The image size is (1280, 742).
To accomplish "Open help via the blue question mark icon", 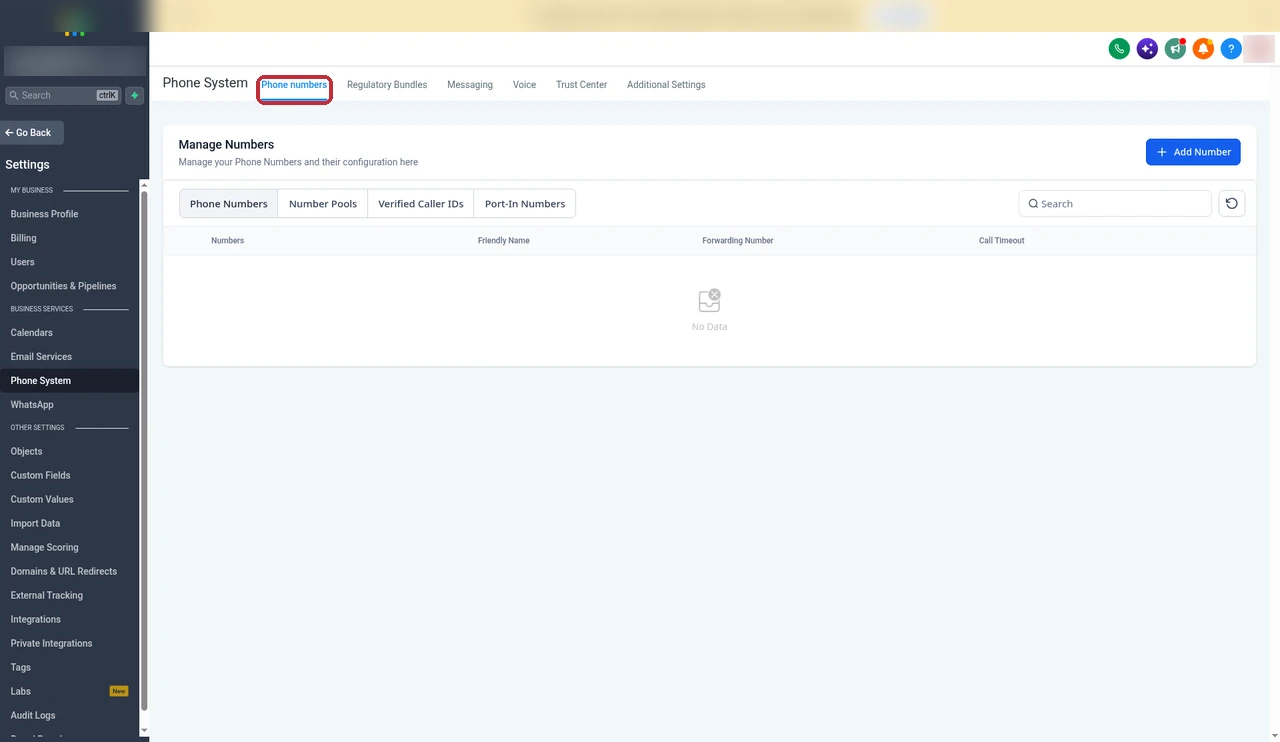I will tap(1231, 48).
